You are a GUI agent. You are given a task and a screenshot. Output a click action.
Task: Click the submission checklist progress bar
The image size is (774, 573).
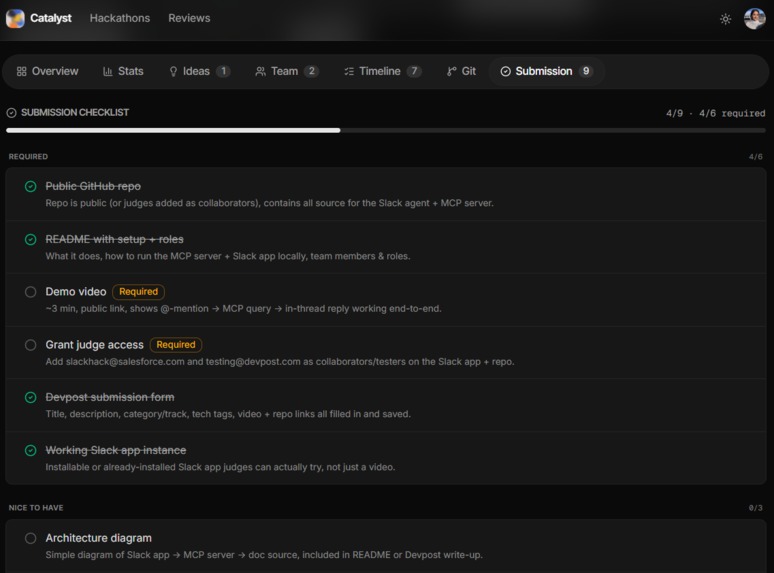pos(386,130)
